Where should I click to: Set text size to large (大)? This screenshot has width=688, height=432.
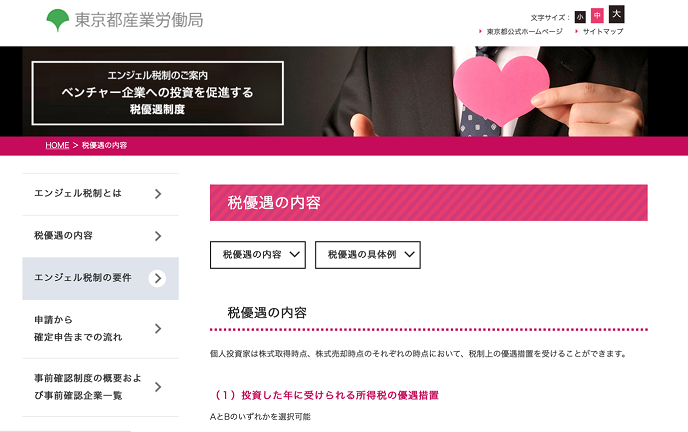tap(616, 14)
